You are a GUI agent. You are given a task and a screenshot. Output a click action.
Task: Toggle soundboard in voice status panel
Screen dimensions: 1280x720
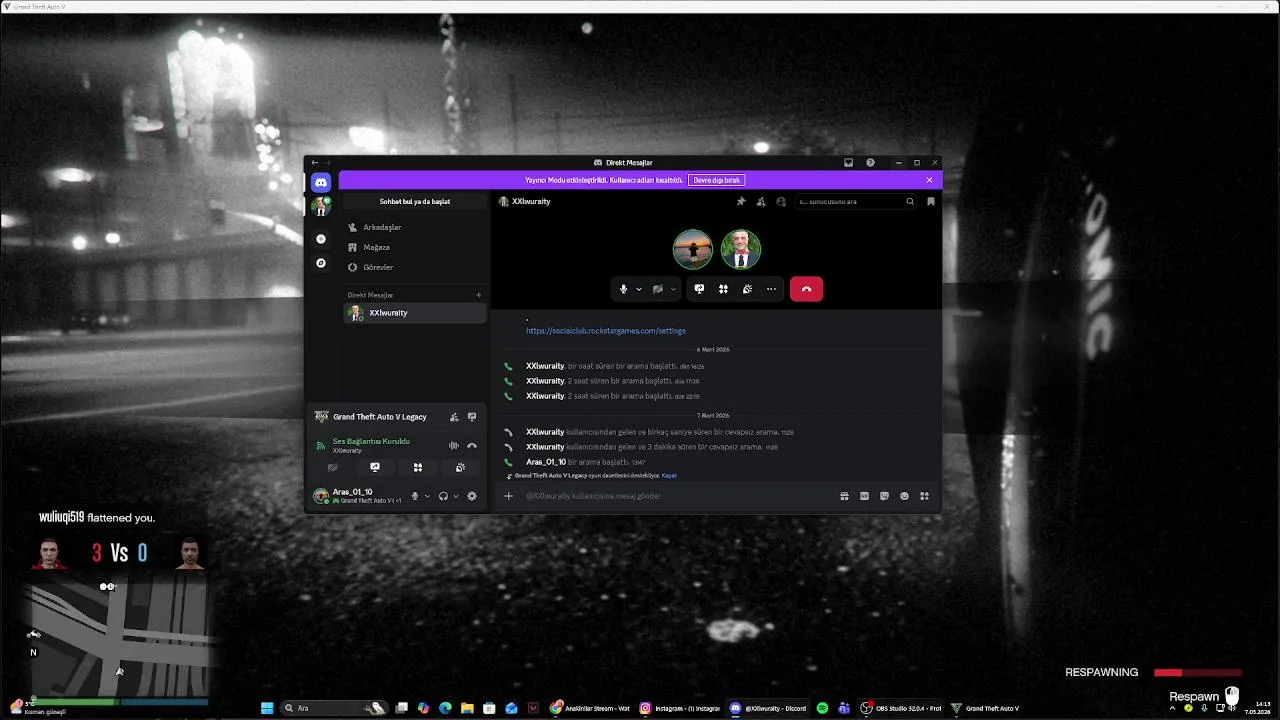pos(460,467)
